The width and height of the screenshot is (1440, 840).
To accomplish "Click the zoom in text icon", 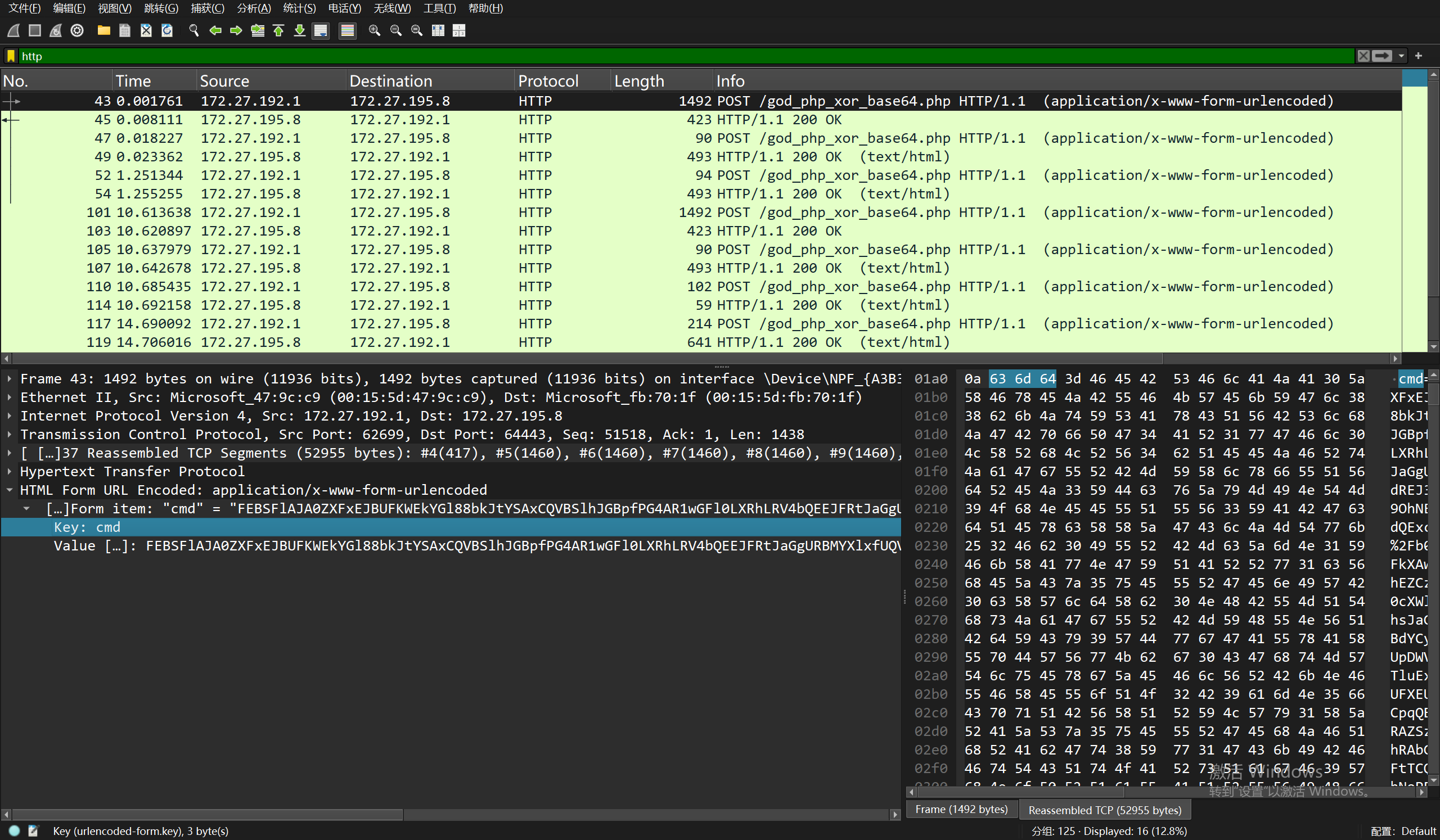I will pyautogui.click(x=374, y=30).
